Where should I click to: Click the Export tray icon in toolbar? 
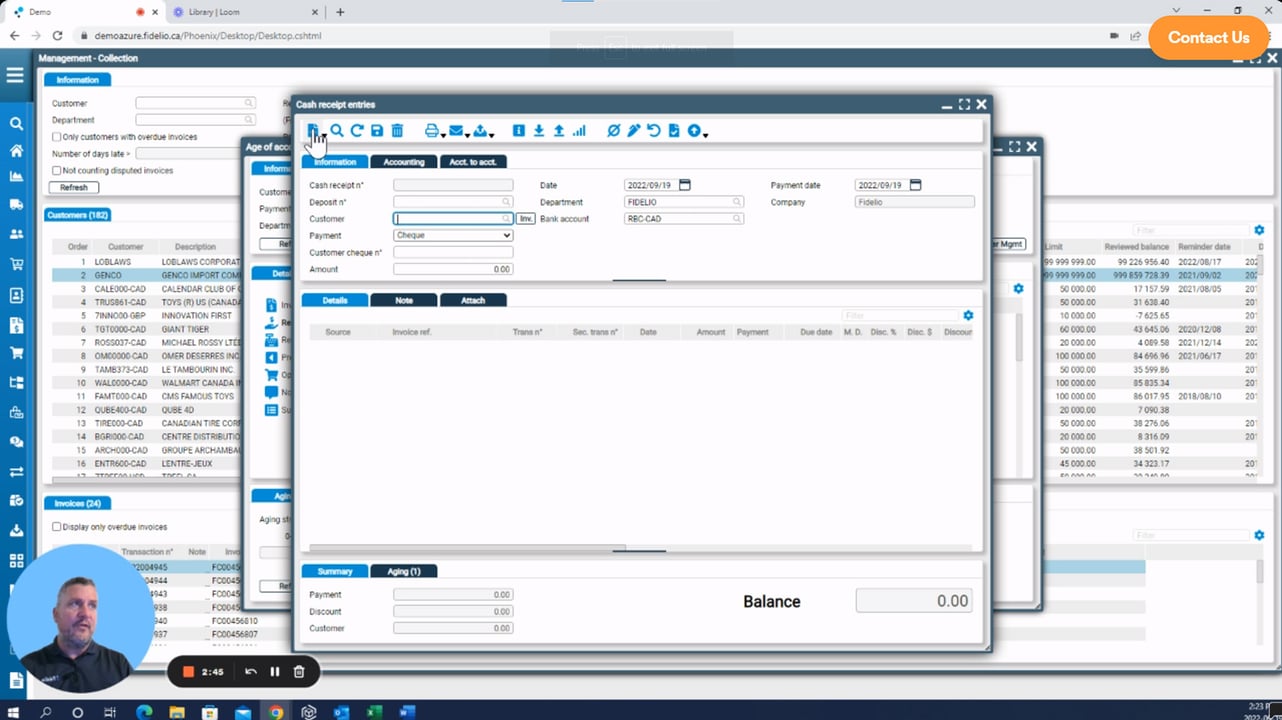click(480, 131)
